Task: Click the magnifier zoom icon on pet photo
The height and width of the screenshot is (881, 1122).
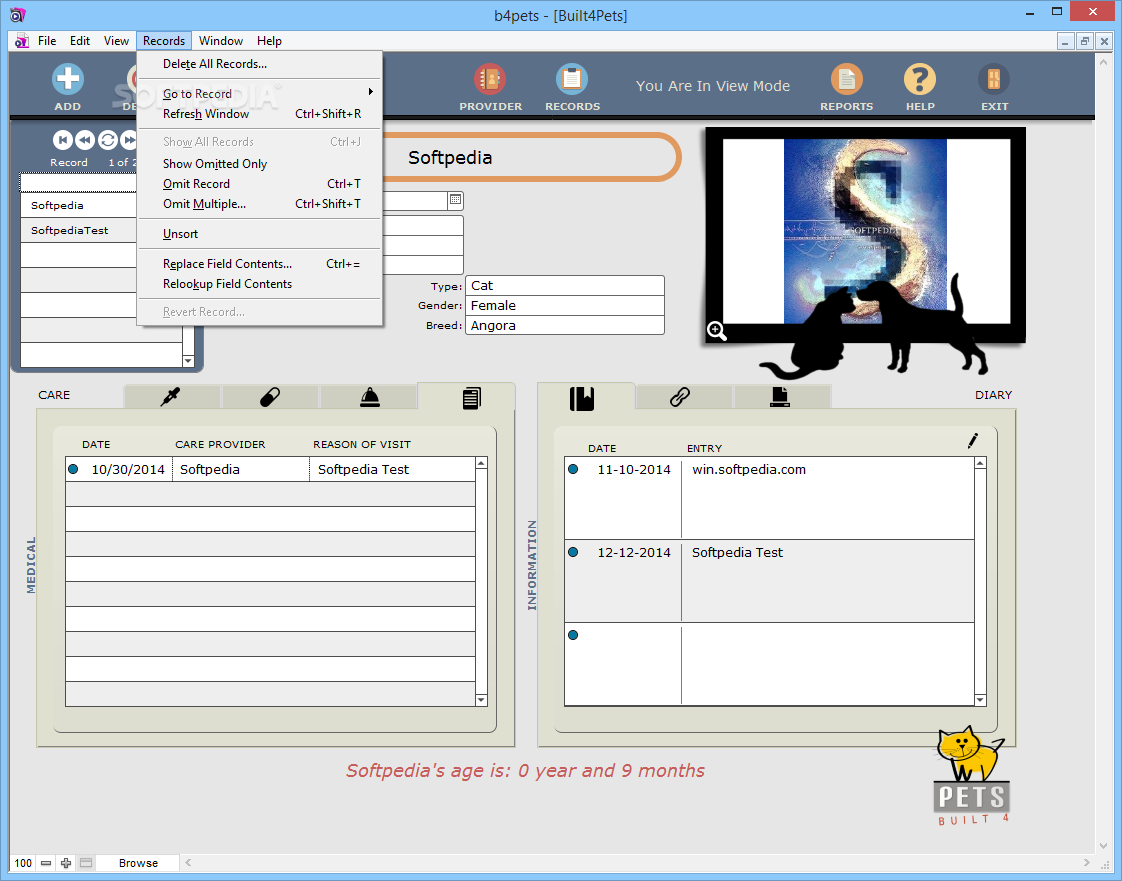Action: tap(717, 331)
